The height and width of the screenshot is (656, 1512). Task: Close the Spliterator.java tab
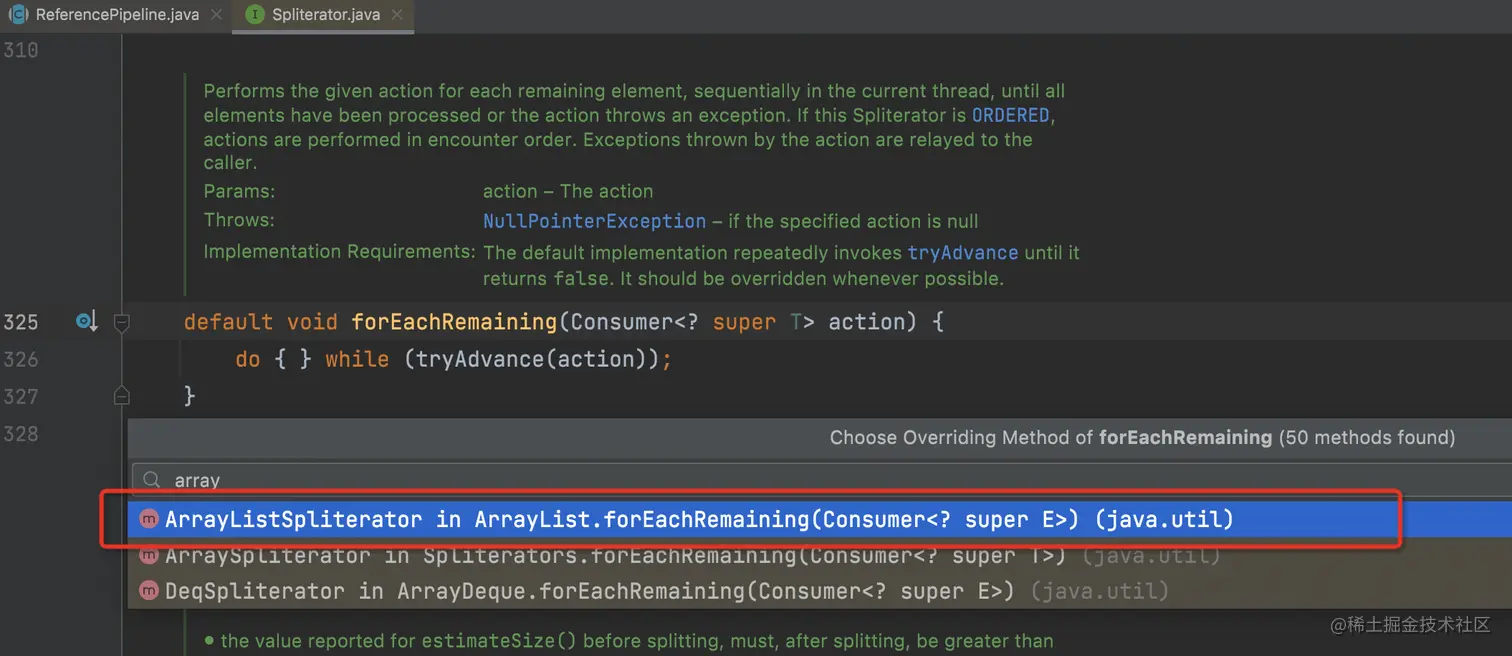[397, 15]
